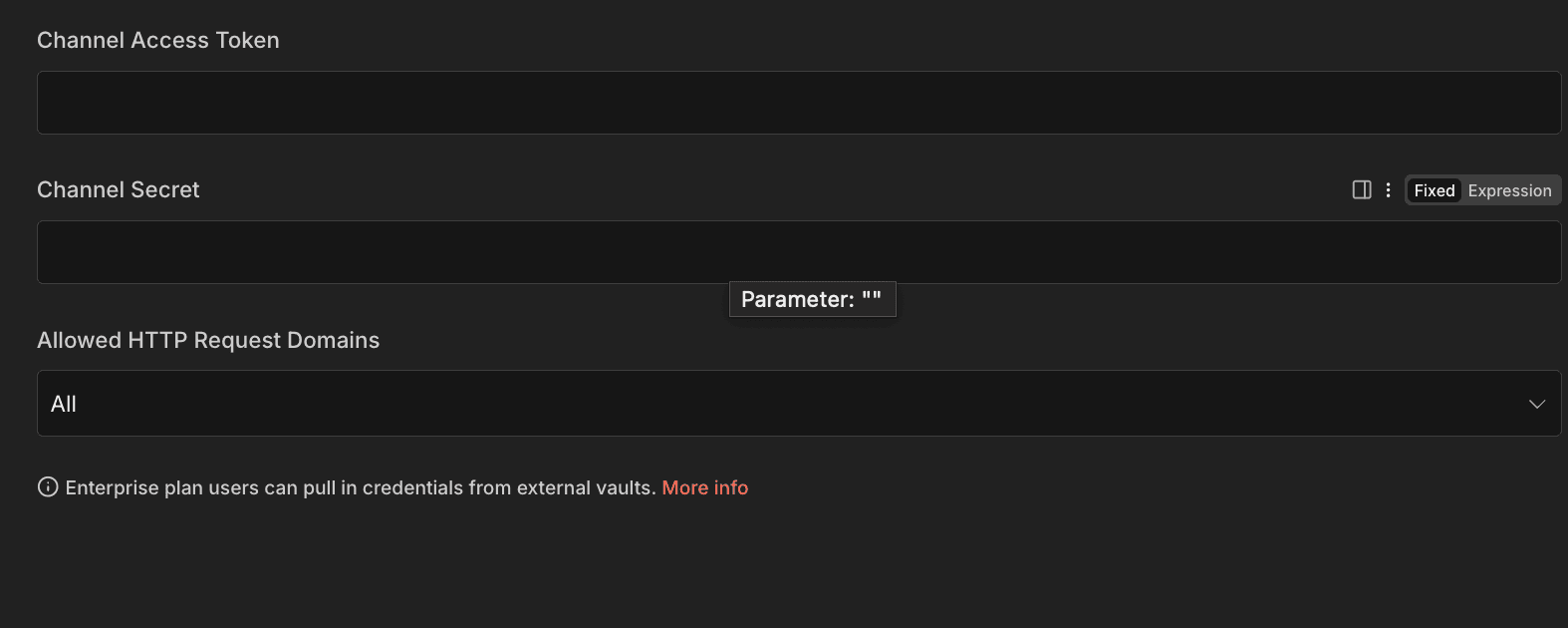Image resolution: width=1568 pixels, height=628 pixels.
Task: Open the More info link
Action: (704, 487)
